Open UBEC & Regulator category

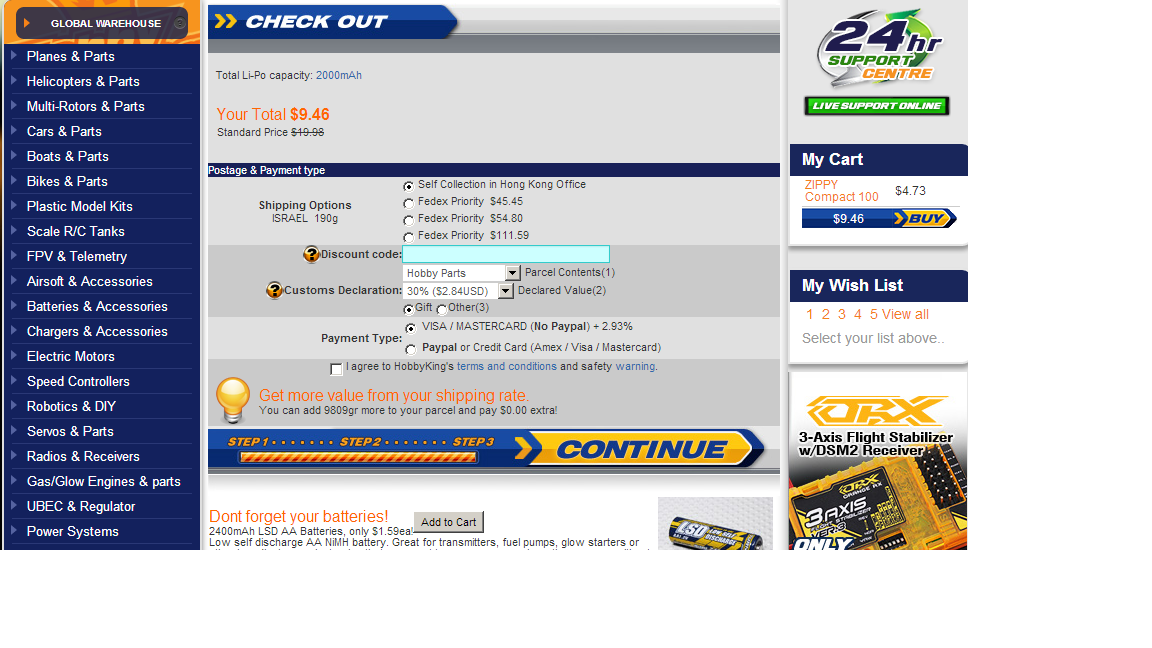tap(81, 506)
